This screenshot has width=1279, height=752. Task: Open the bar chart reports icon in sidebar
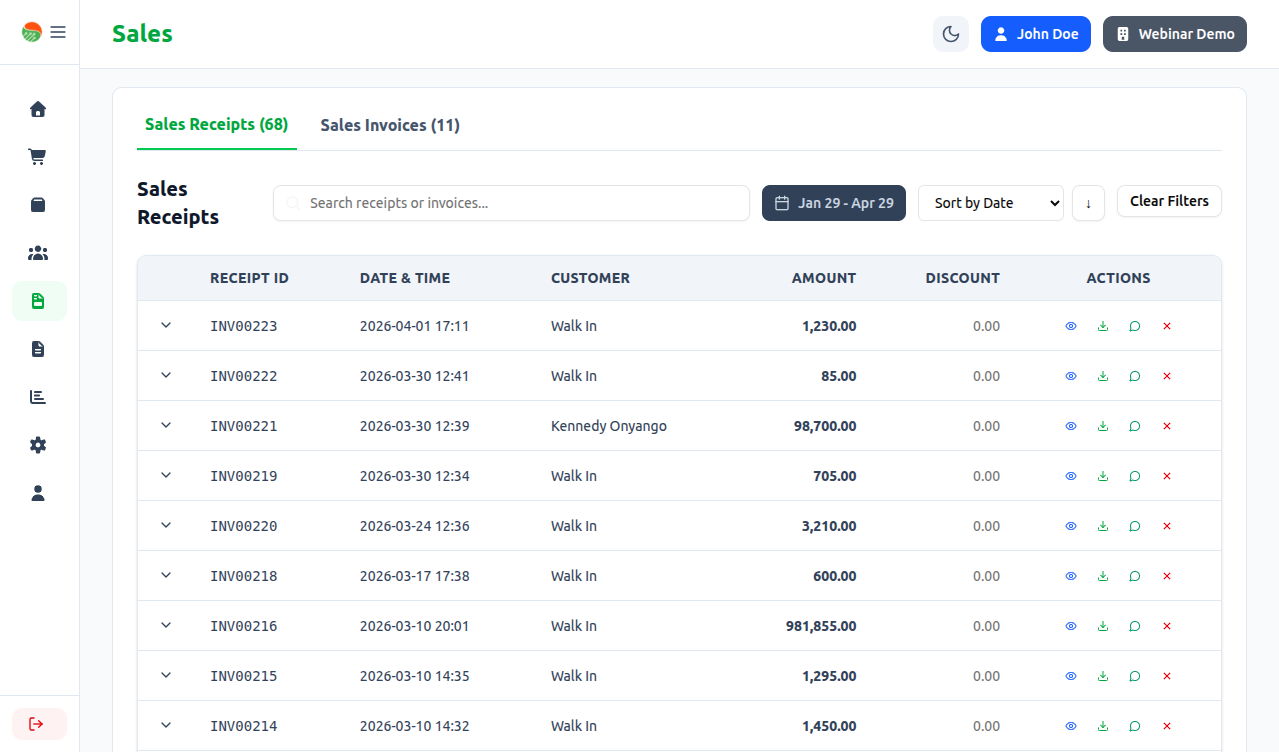38,397
